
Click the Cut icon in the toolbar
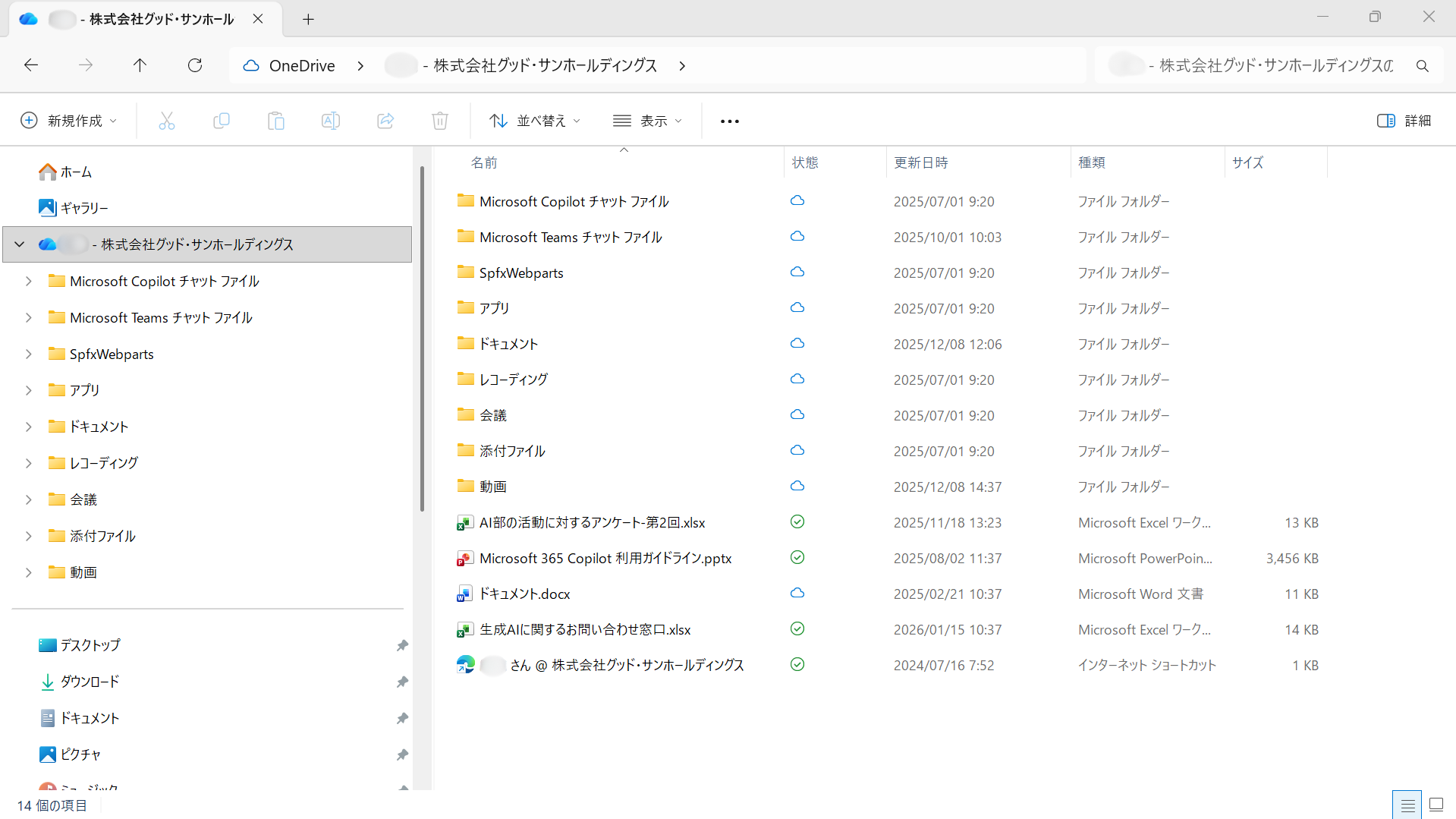point(167,120)
